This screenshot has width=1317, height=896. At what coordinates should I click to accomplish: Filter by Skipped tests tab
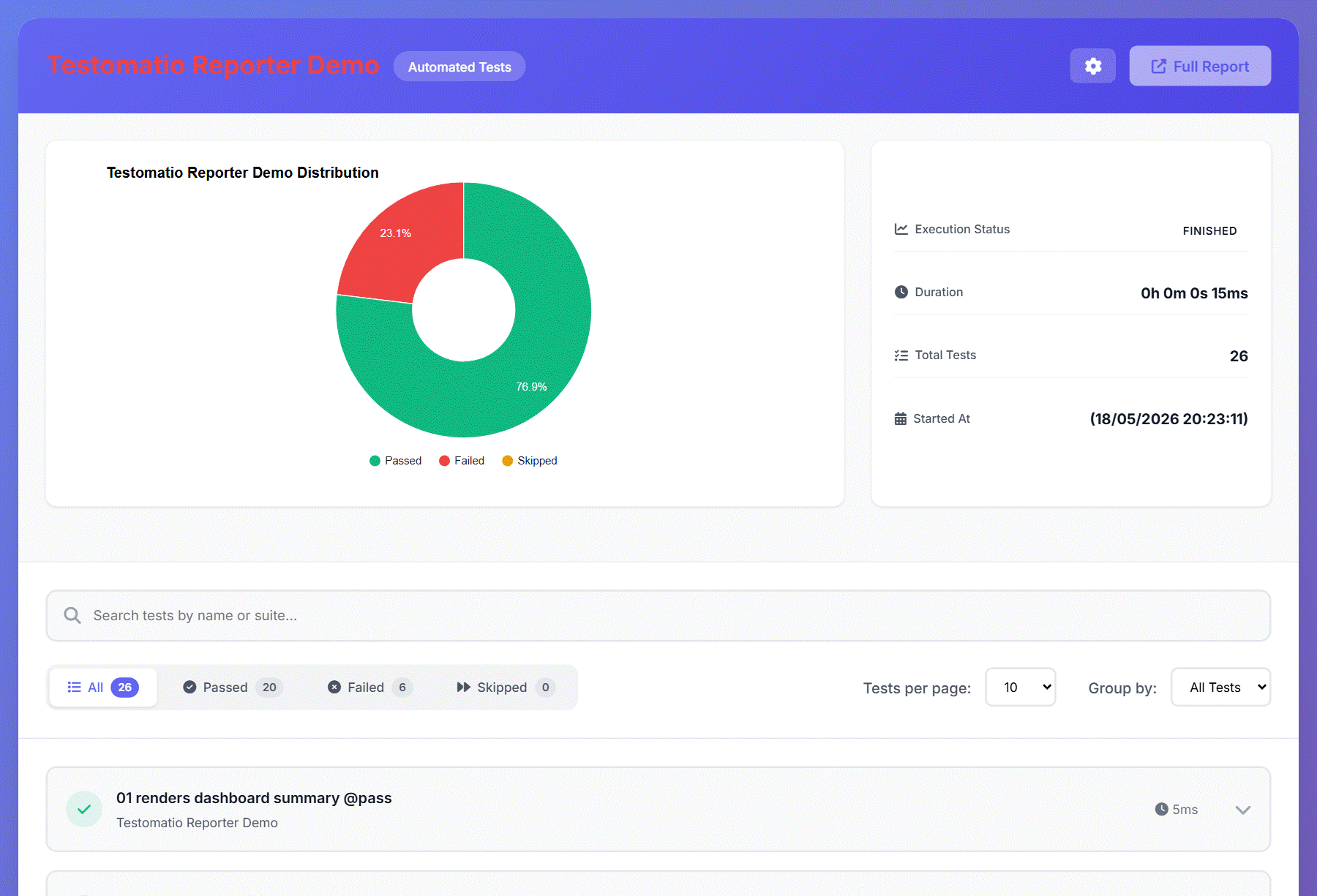tap(506, 688)
